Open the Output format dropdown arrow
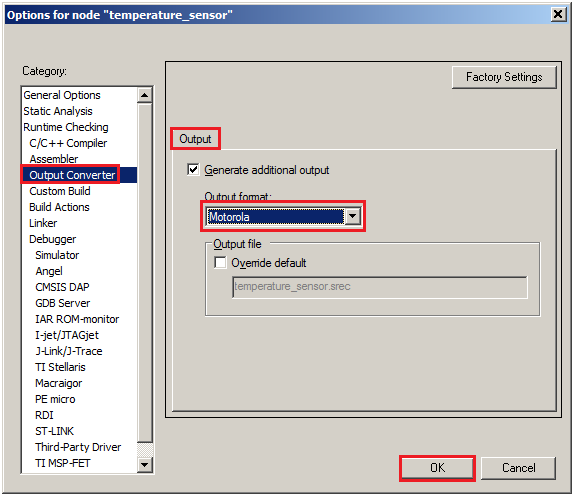This screenshot has height=496, width=574. (353, 216)
